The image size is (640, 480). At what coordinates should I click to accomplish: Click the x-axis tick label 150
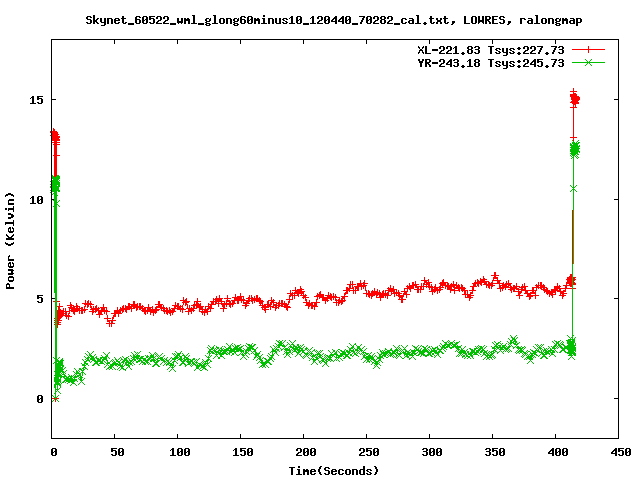[243, 452]
